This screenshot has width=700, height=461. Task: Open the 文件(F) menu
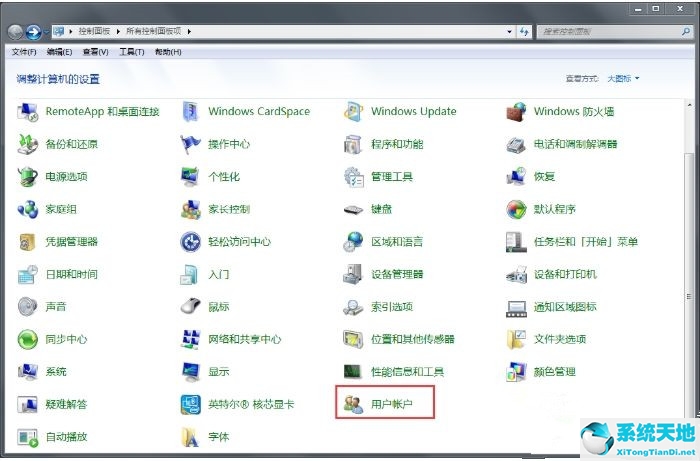pyautogui.click(x=24, y=52)
